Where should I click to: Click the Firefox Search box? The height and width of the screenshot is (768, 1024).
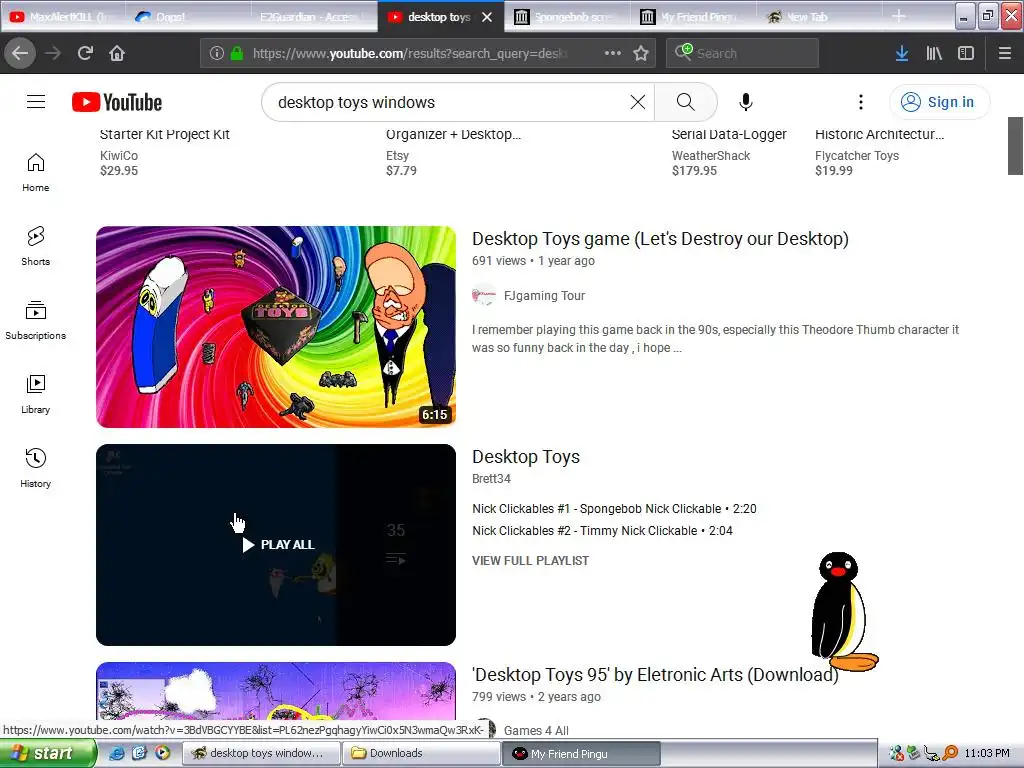pos(742,53)
